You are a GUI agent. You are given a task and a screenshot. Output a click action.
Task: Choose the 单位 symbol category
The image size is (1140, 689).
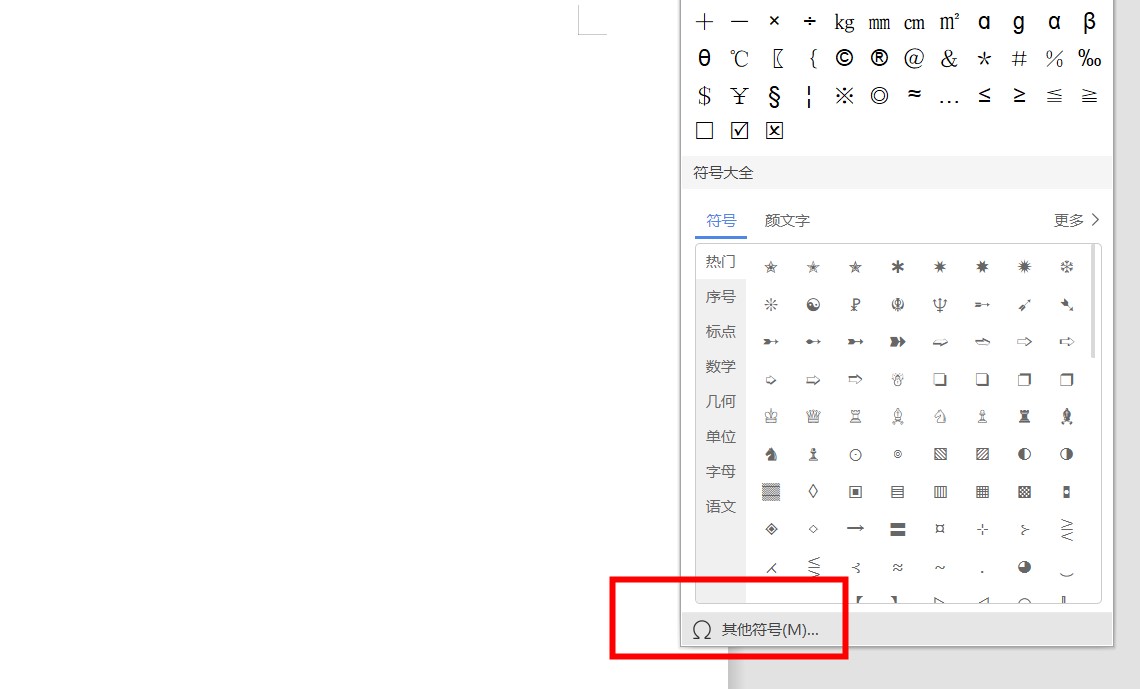(720, 437)
